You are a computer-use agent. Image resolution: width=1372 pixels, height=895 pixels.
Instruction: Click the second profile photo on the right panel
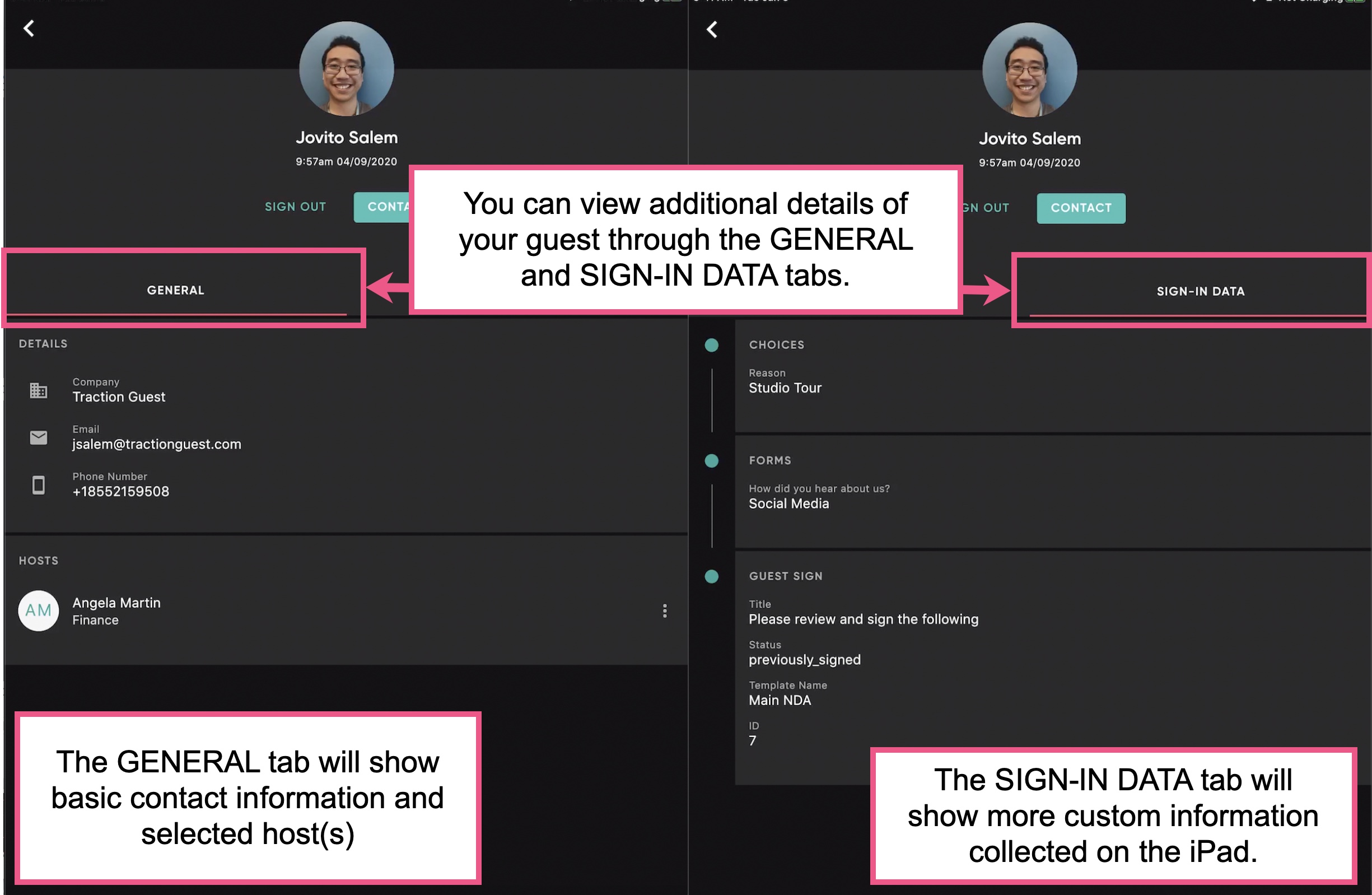(1029, 70)
